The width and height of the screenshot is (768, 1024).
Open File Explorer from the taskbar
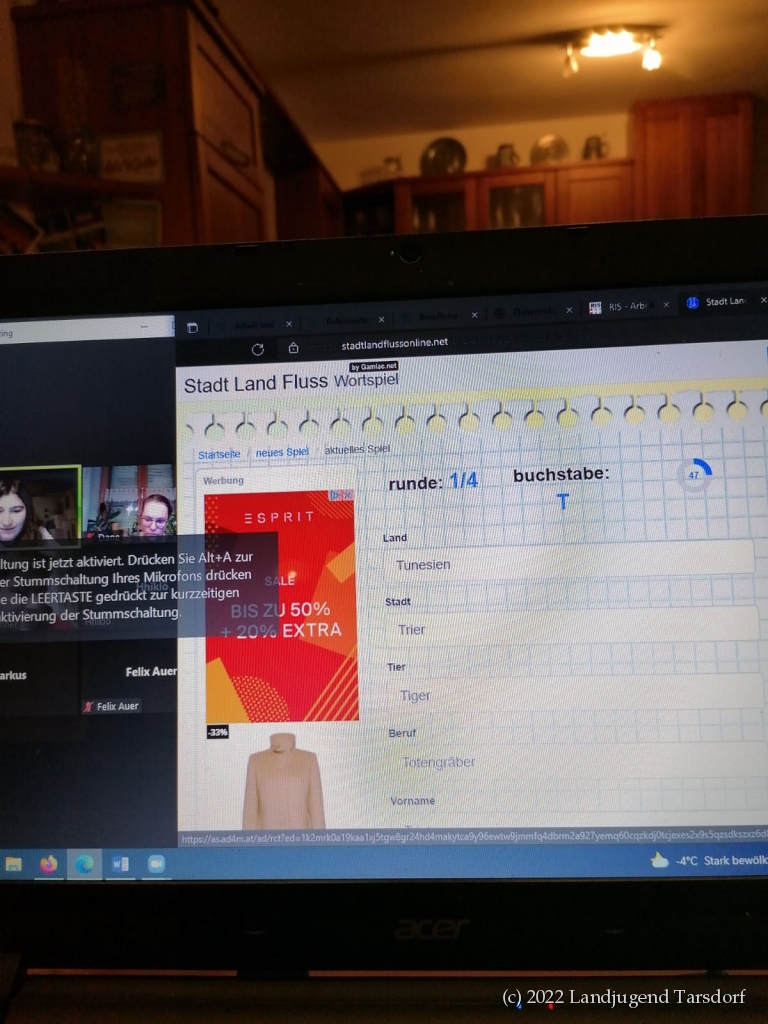(14, 865)
